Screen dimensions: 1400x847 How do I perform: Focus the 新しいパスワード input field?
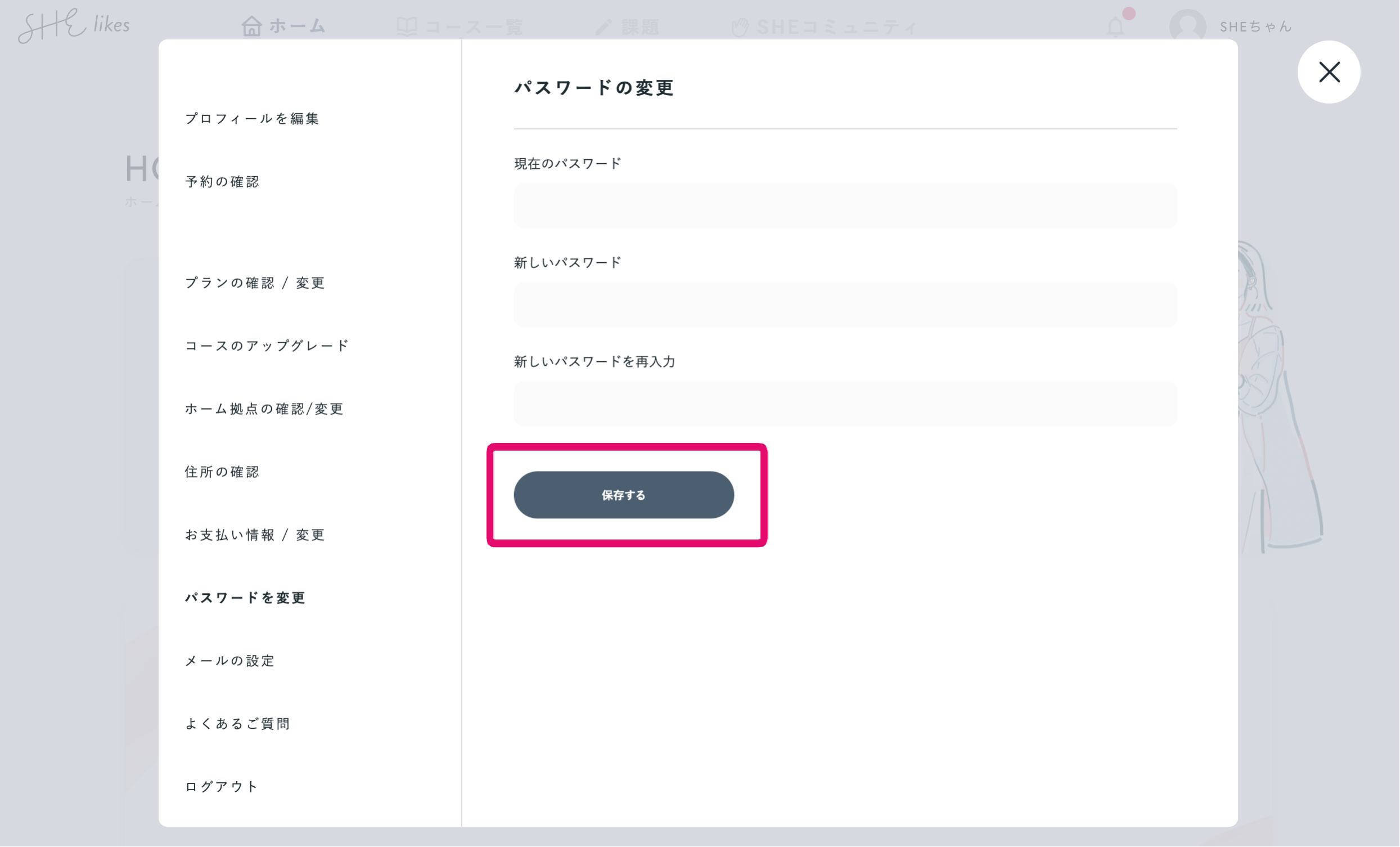click(845, 304)
